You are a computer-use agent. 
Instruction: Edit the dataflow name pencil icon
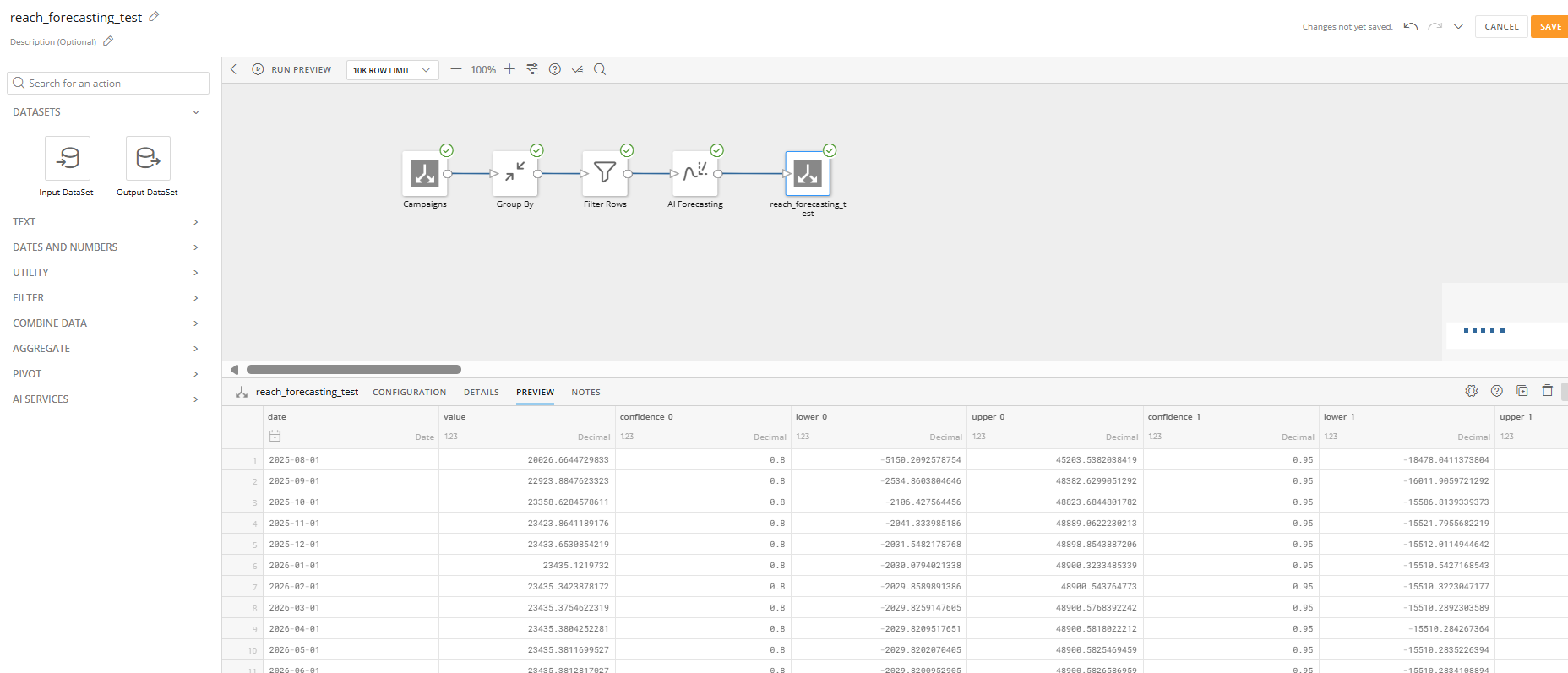[x=154, y=17]
